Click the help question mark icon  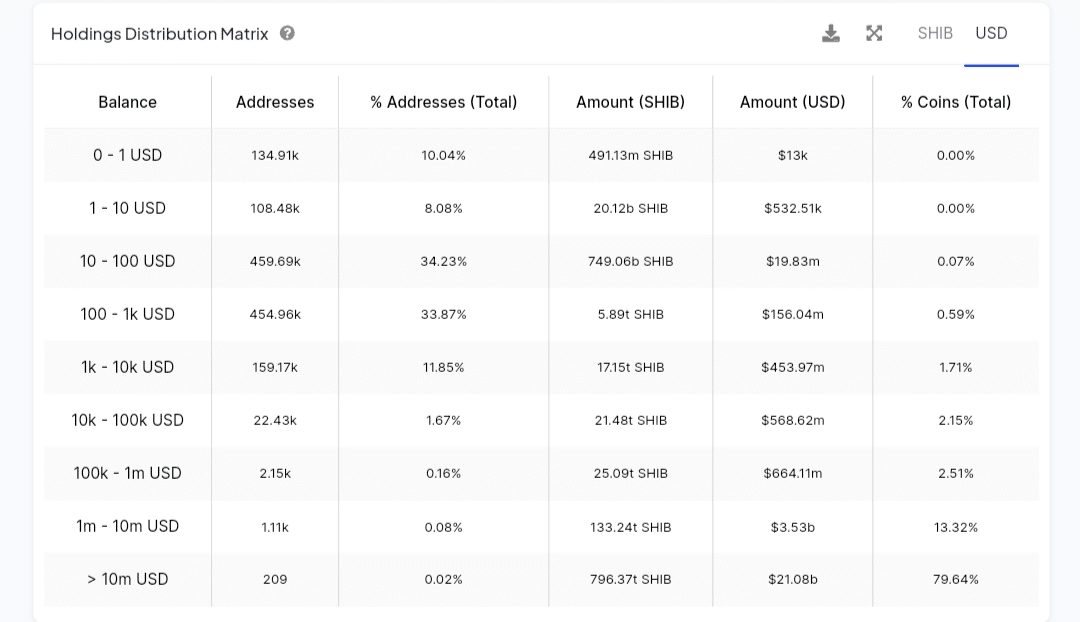click(287, 33)
